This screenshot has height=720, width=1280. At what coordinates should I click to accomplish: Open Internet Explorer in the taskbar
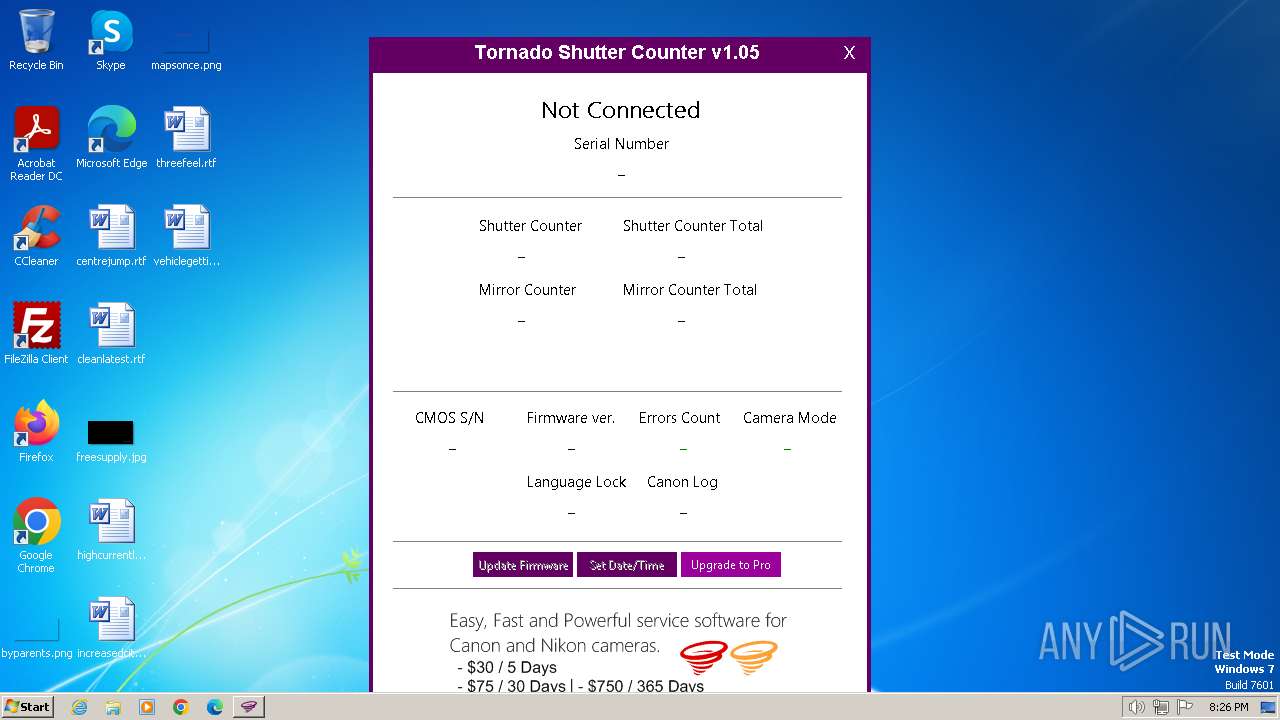(x=79, y=707)
